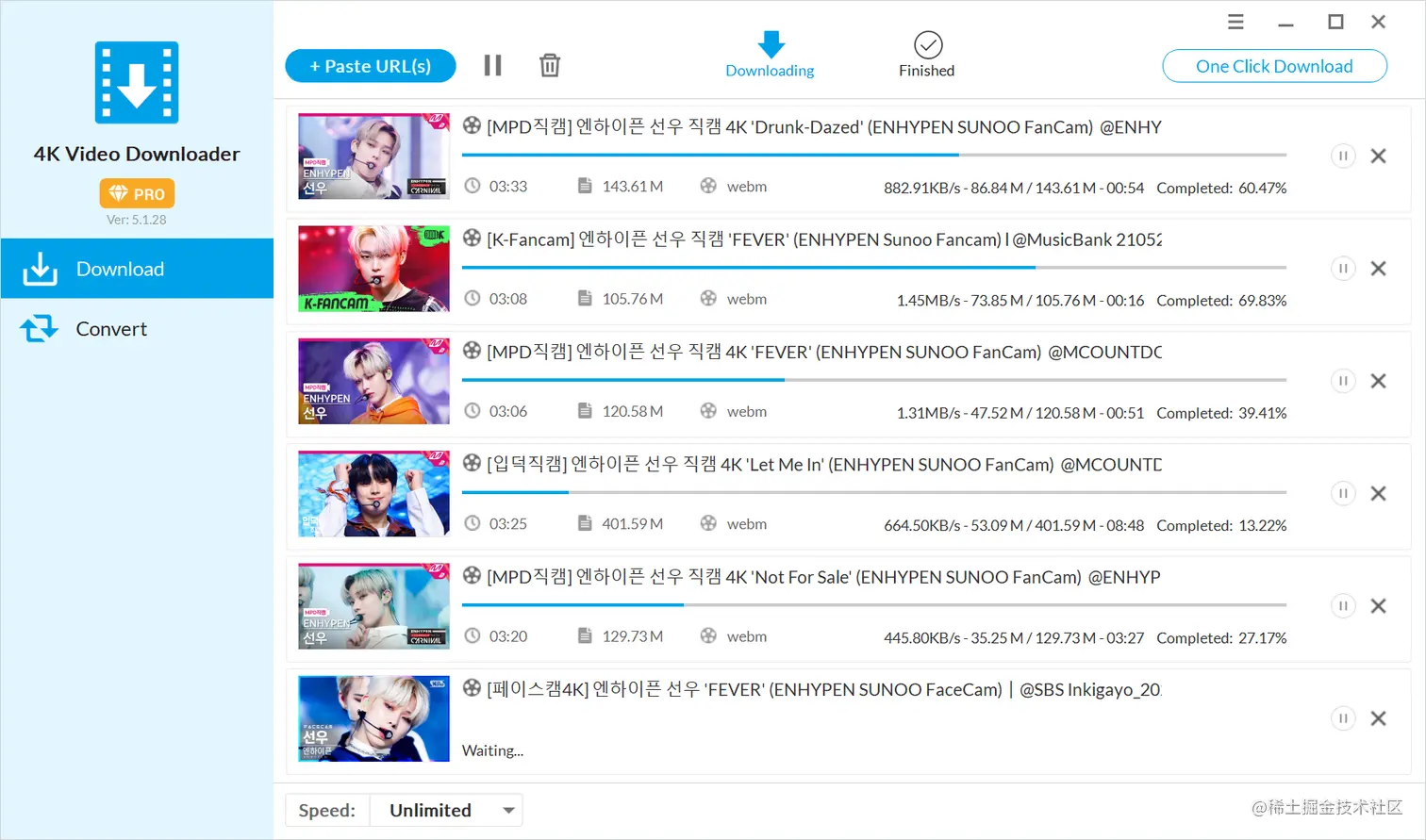1426x840 pixels.
Task: Click the film reel icon beside 'Let Me In' title
Action: pyautogui.click(x=472, y=463)
